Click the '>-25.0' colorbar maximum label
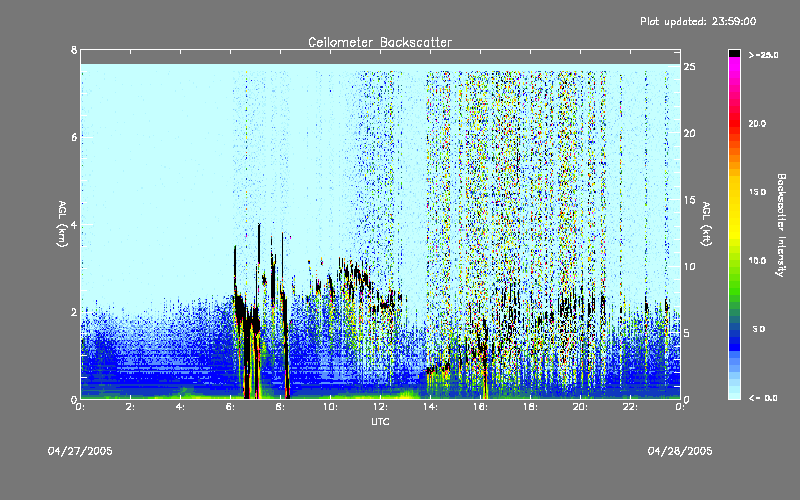Image resolution: width=800 pixels, height=500 pixels. point(763,55)
